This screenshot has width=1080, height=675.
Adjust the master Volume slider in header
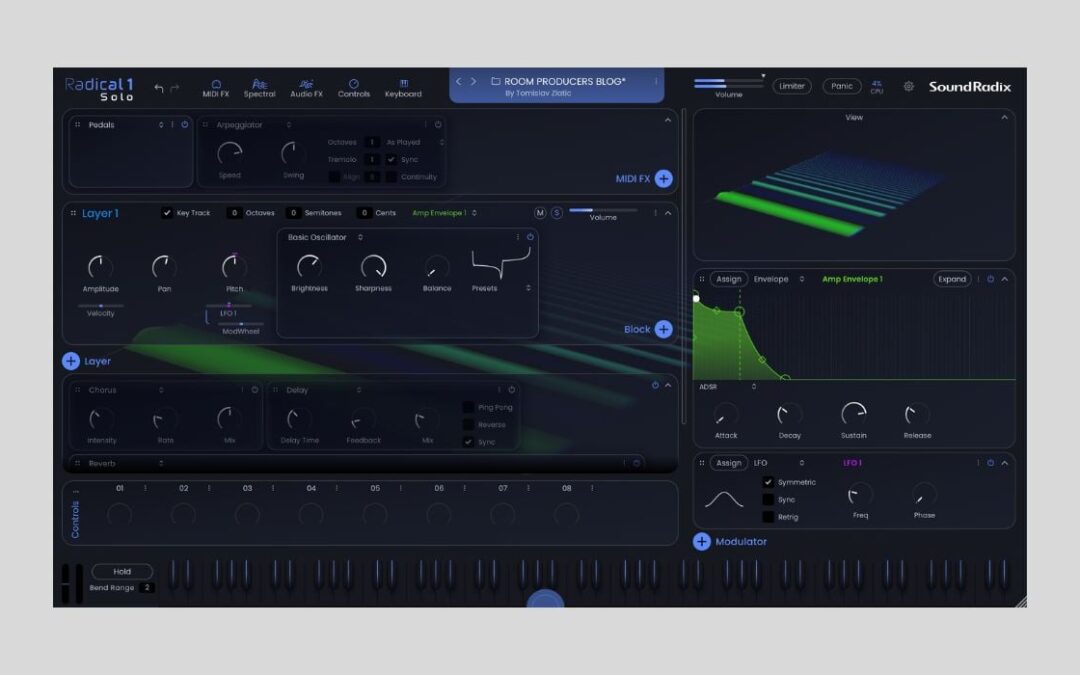pos(728,83)
